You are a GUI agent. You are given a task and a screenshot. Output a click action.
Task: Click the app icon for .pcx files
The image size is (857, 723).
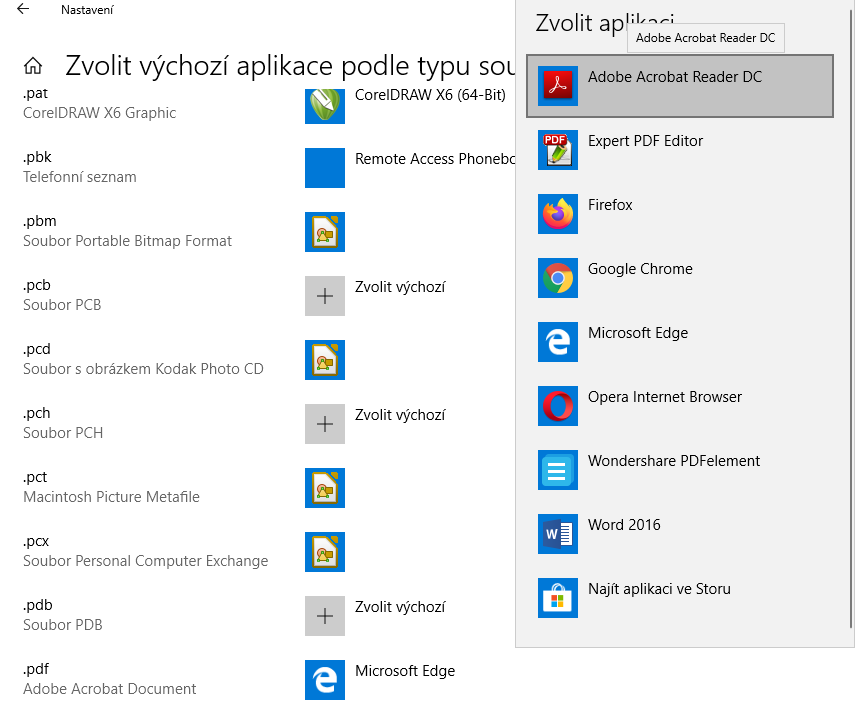[x=325, y=551]
